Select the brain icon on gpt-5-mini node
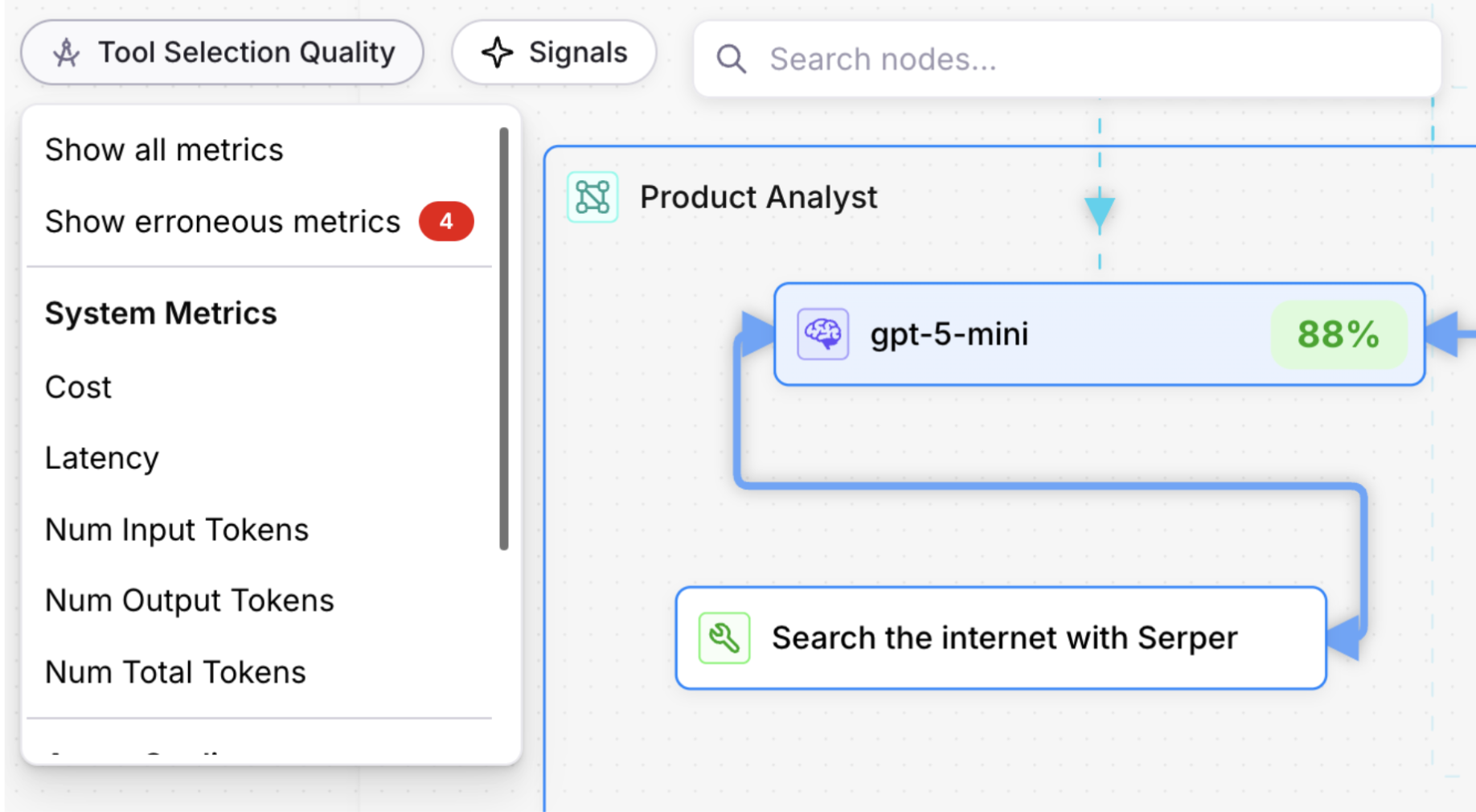Image resolution: width=1476 pixels, height=812 pixels. click(x=821, y=334)
